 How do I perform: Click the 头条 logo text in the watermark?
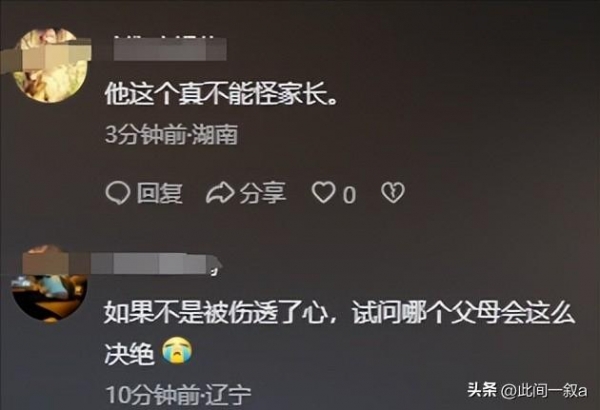[x=482, y=390]
